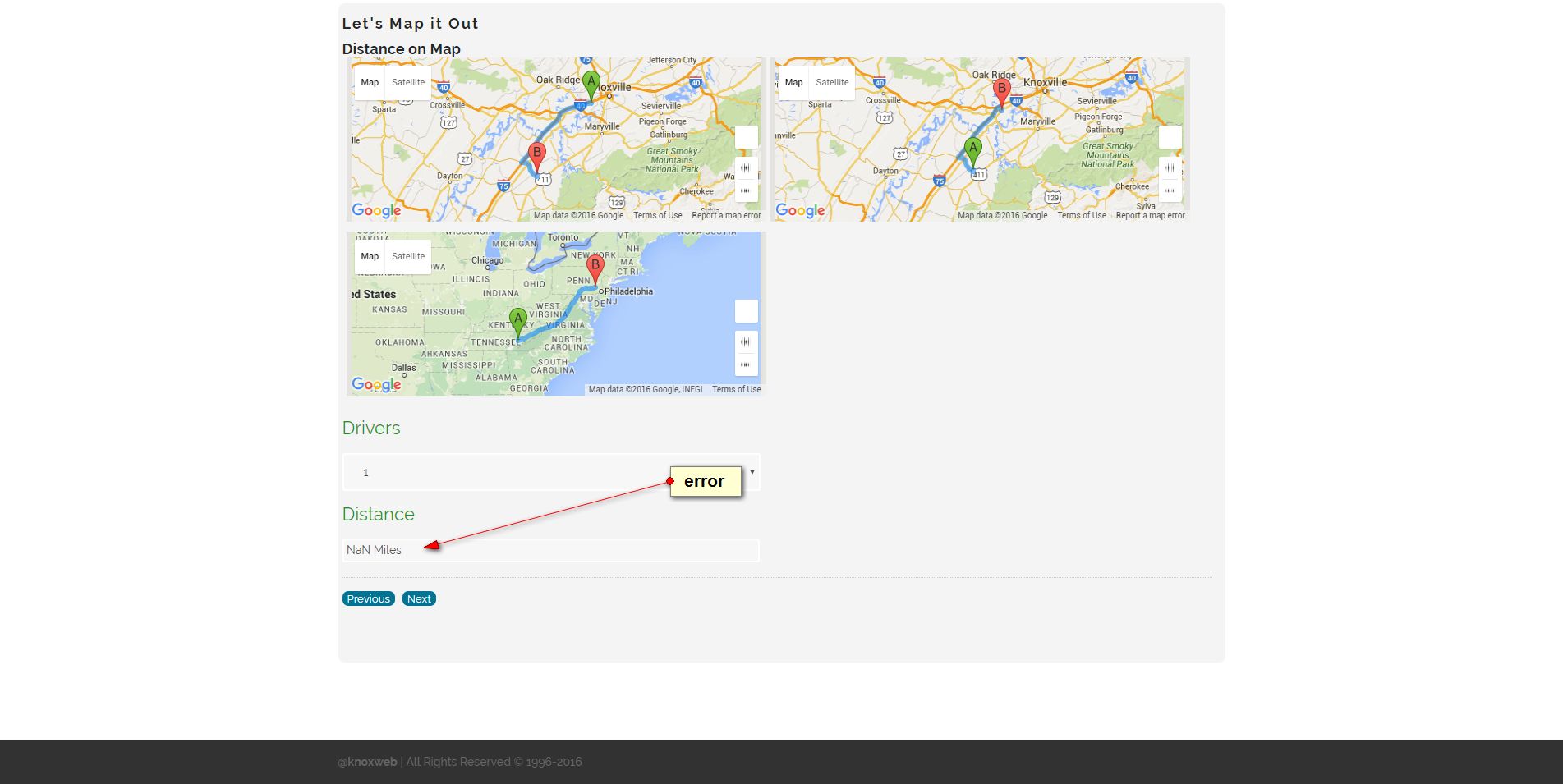1563x784 pixels.
Task: Click the white control square on the A-at-Knoxville map
Action: [x=747, y=137]
